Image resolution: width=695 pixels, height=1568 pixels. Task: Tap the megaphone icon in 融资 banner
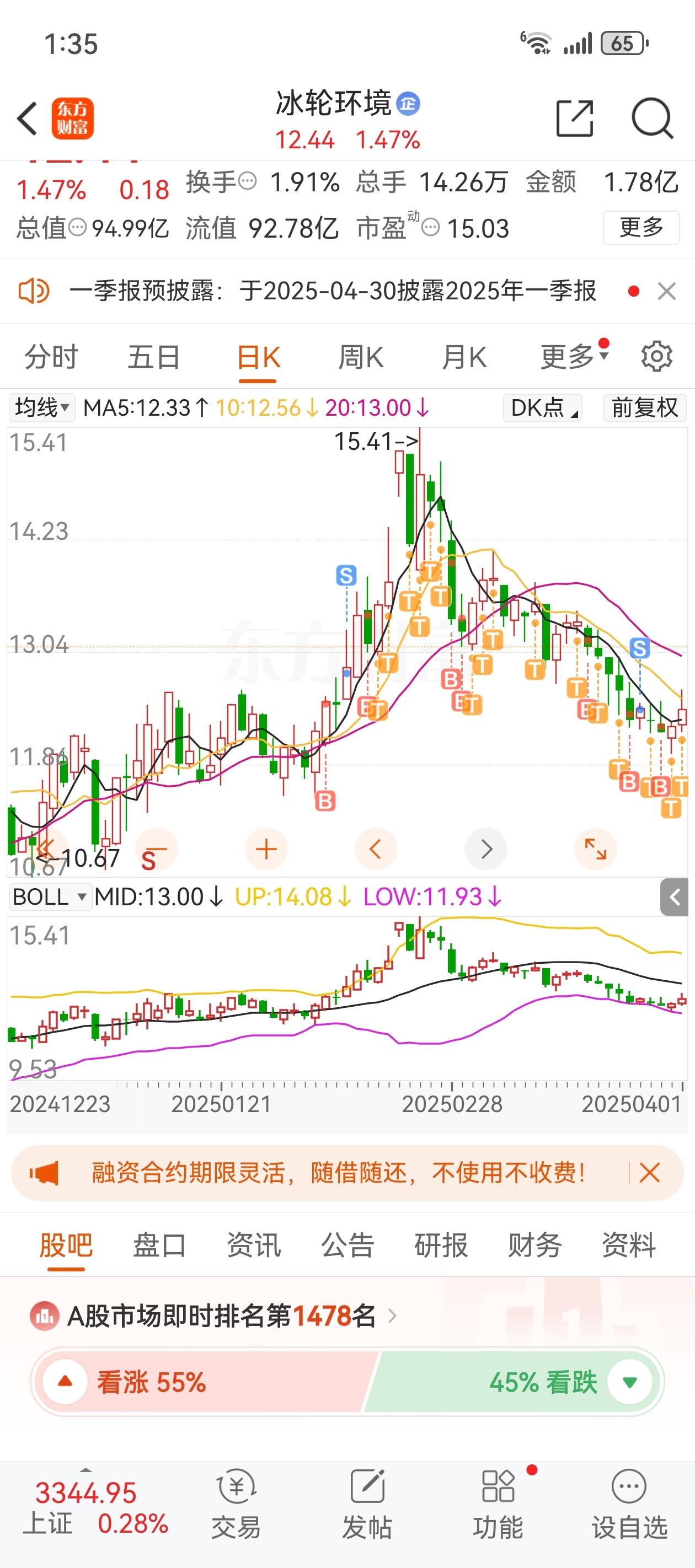[x=44, y=1172]
